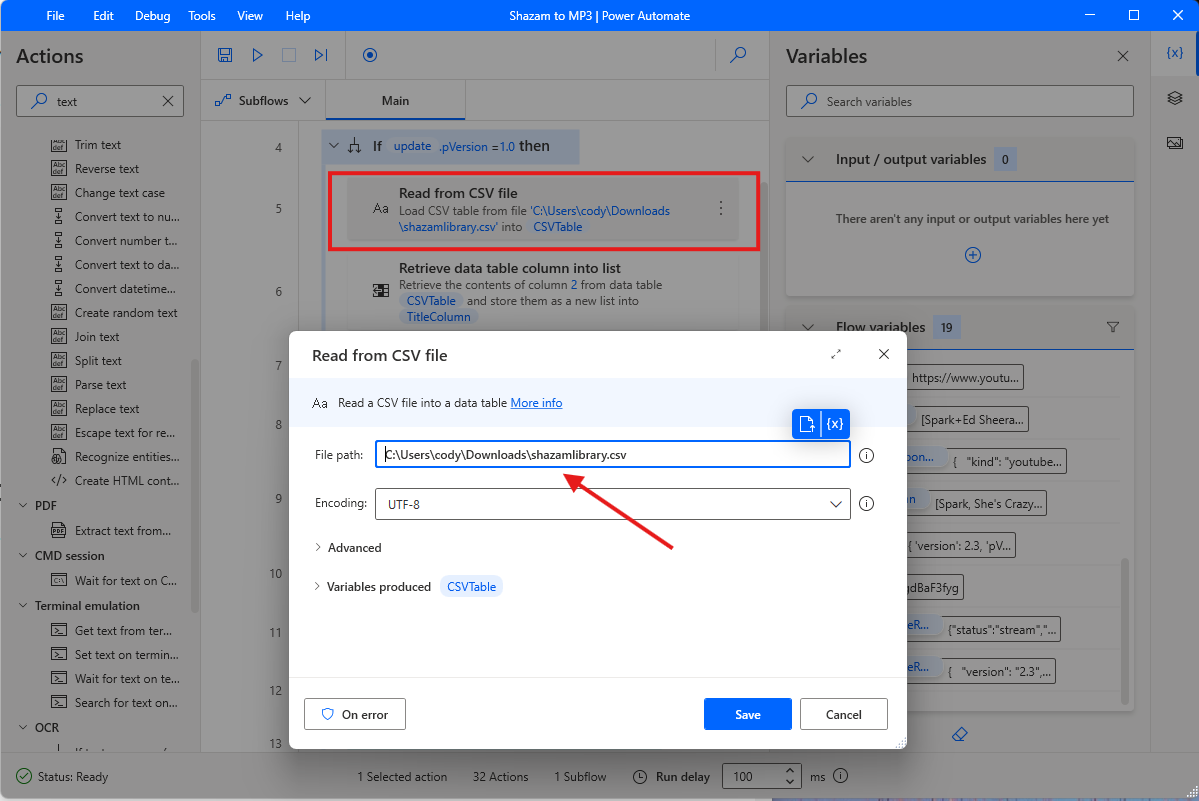
Task: Open the Encoding dropdown in the dialog
Action: (x=837, y=504)
